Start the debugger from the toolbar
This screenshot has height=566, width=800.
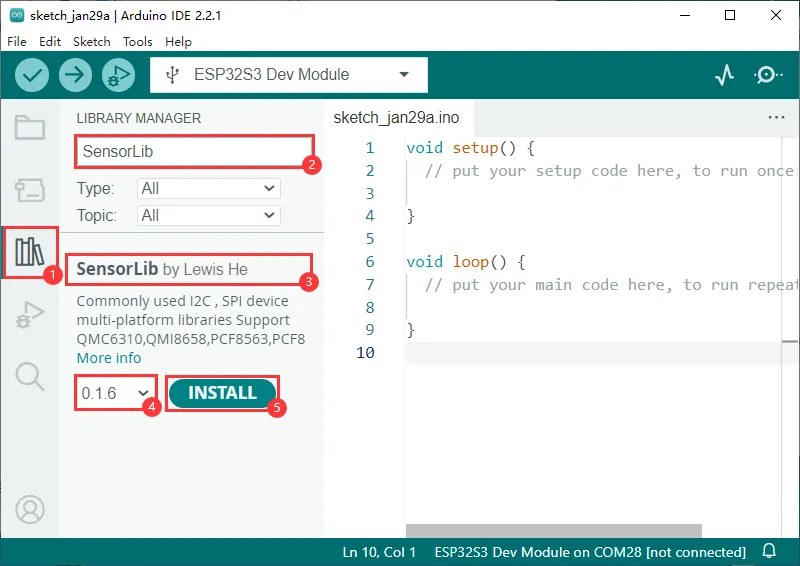pos(118,75)
